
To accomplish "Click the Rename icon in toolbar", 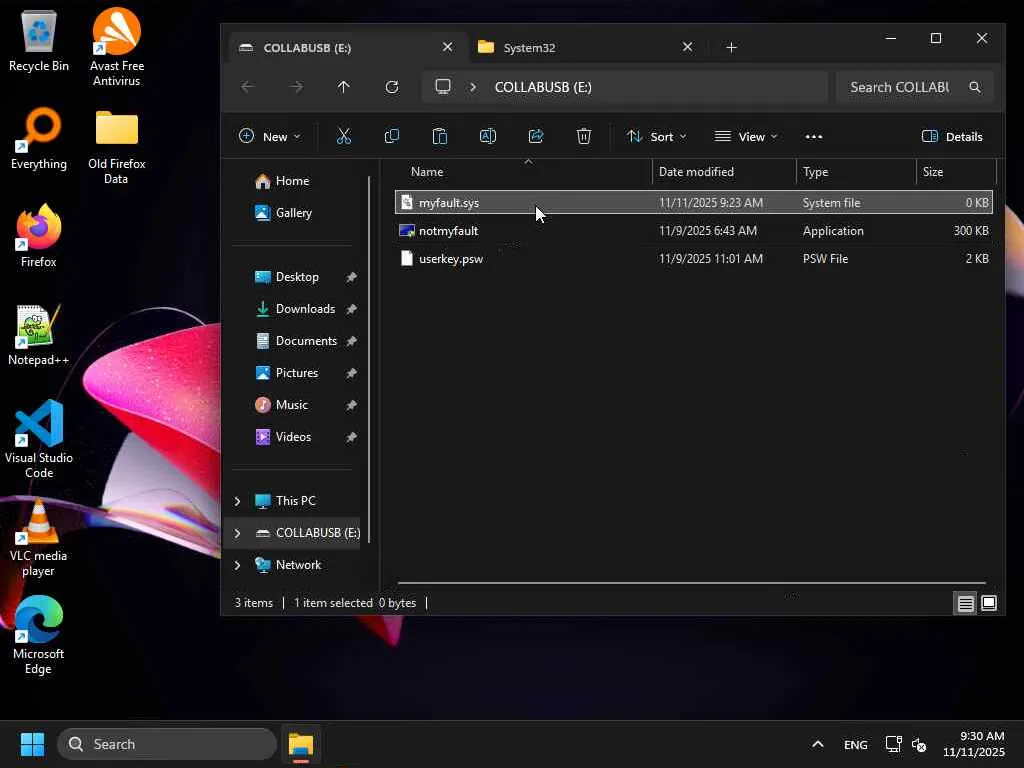I will pos(488,136).
